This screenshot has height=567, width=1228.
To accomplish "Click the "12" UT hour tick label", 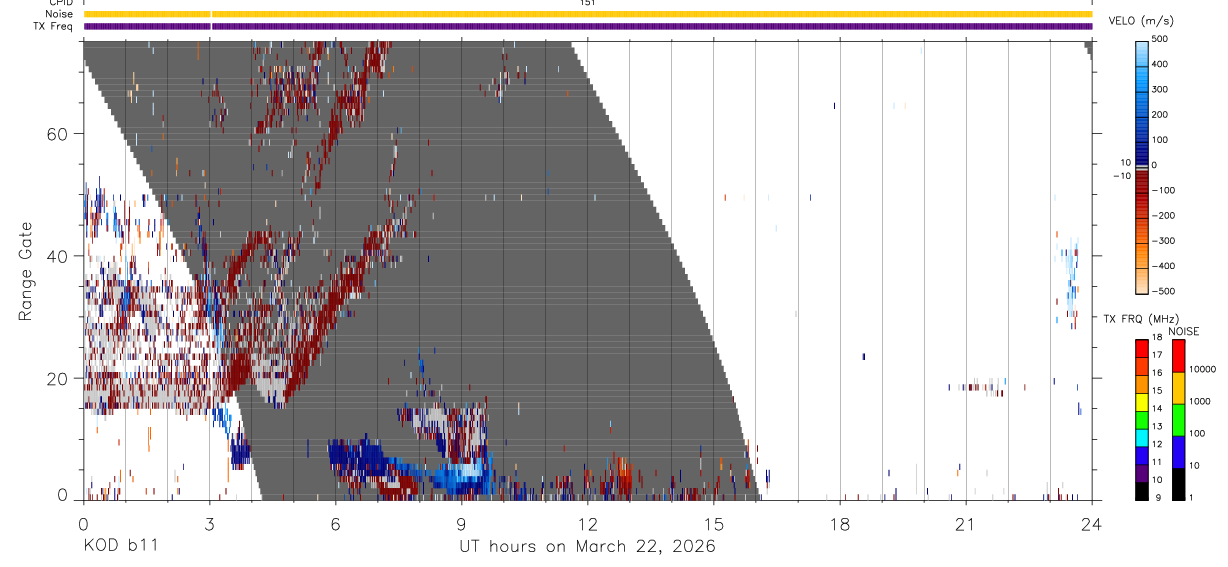I will [588, 524].
